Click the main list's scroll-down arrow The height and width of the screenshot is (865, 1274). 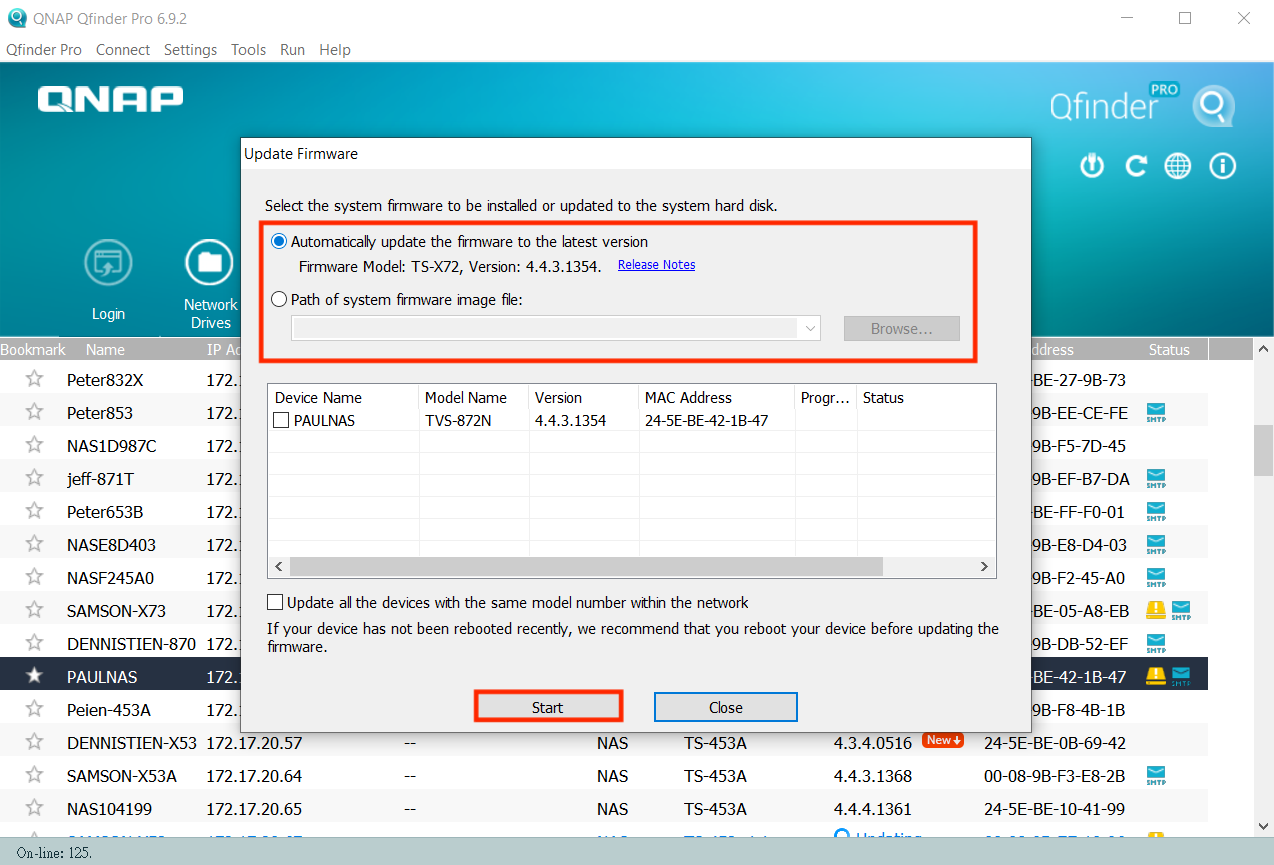click(x=1263, y=827)
